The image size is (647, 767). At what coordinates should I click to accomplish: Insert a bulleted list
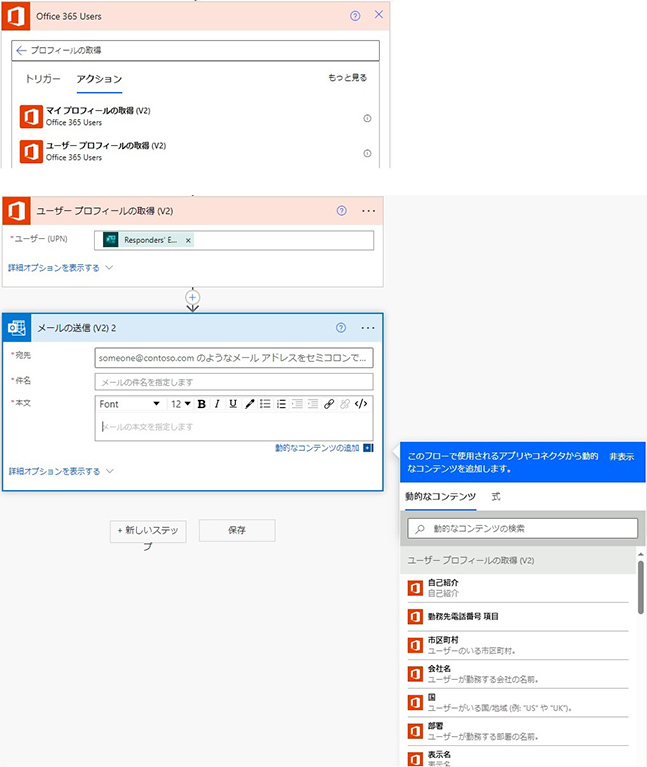[265, 404]
